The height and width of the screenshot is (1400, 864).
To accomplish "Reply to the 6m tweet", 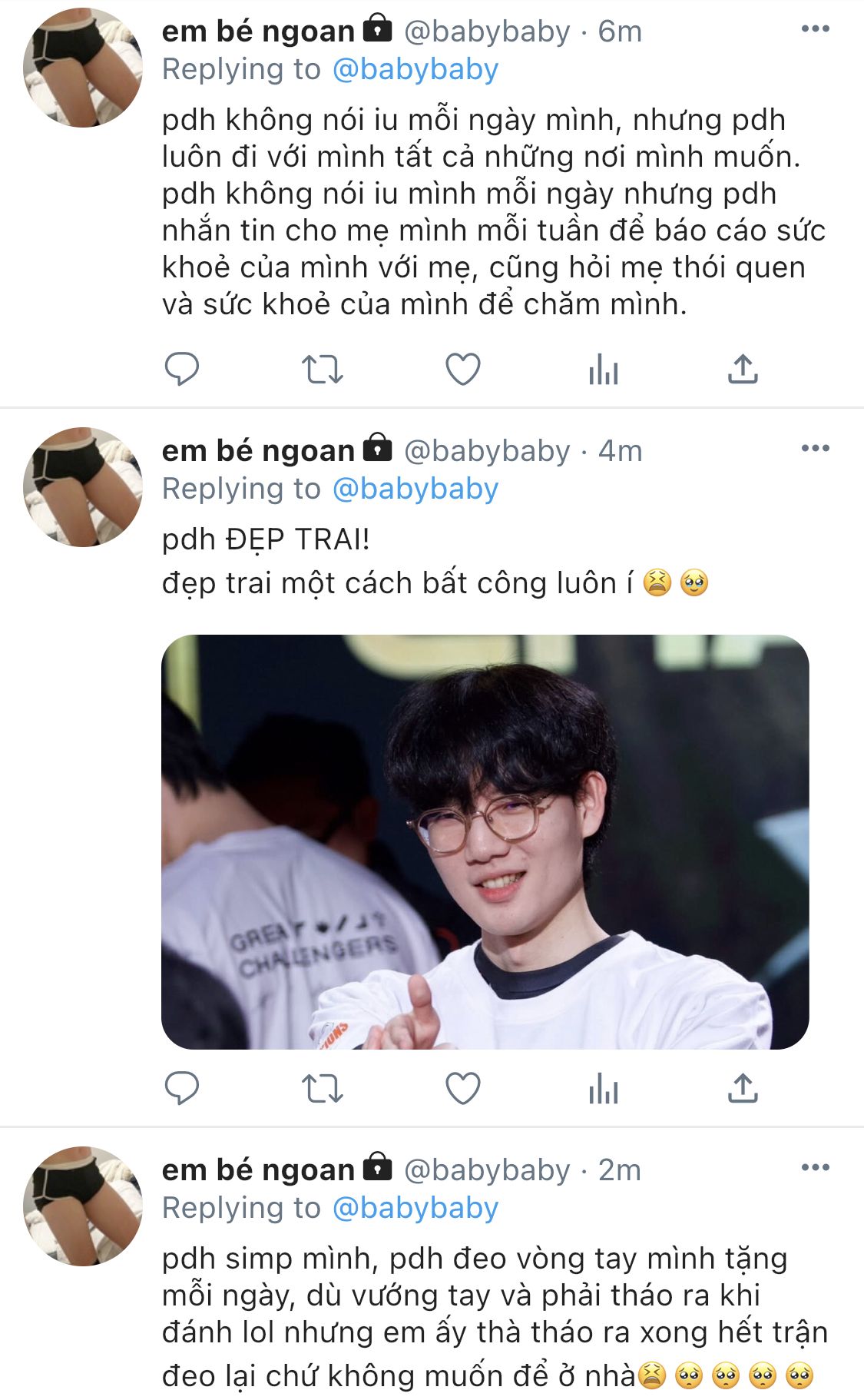I will (x=182, y=369).
